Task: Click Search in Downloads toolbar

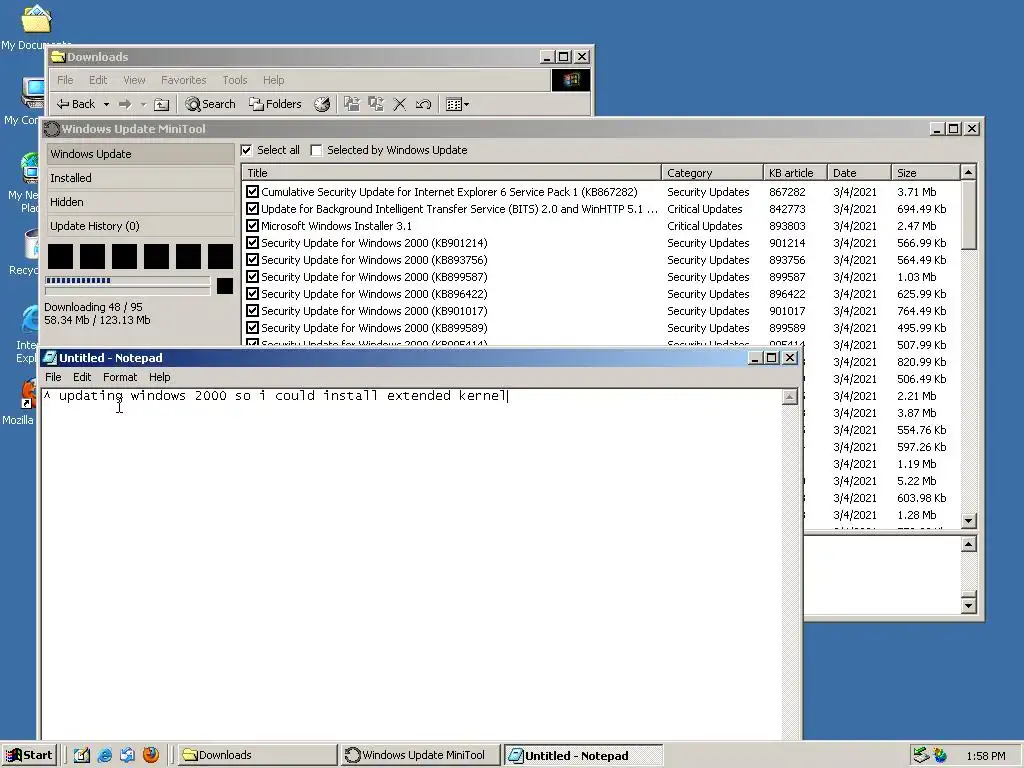Action: 210,104
